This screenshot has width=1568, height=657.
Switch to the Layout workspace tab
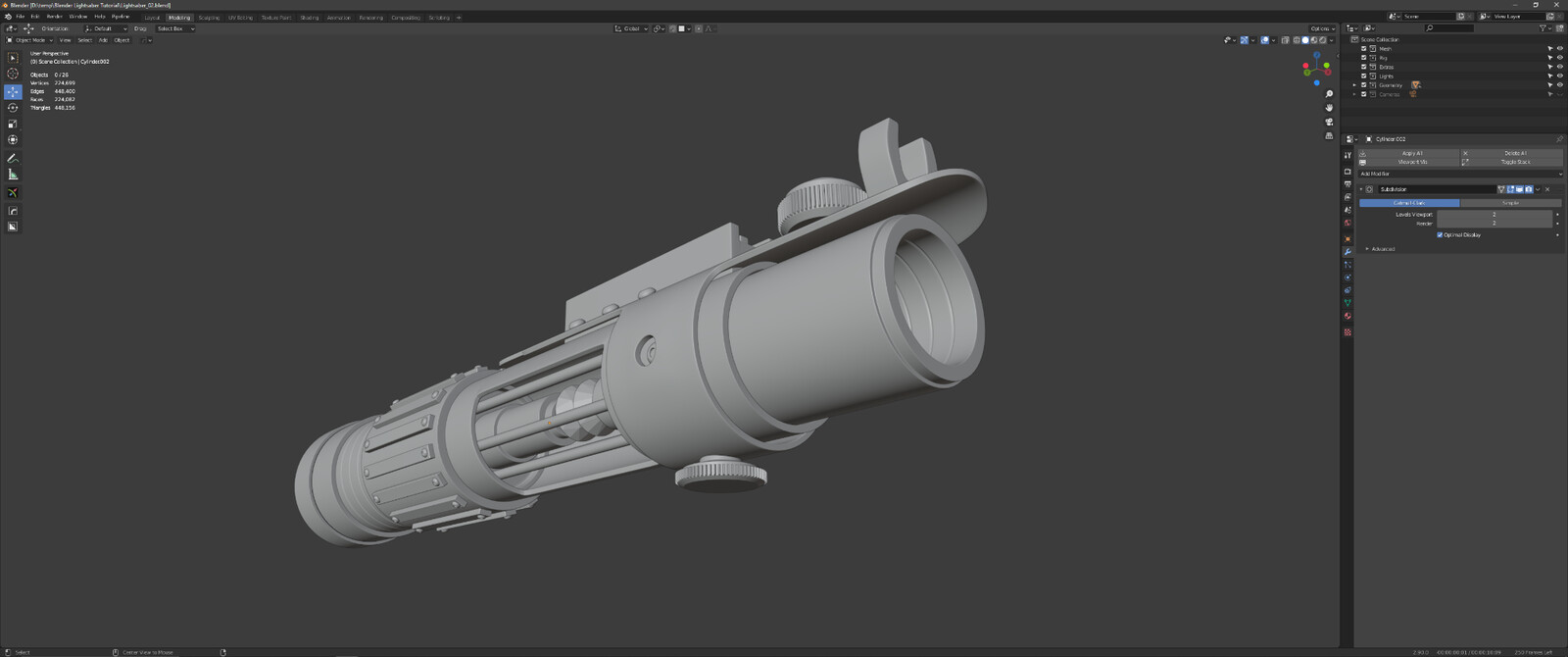coord(152,18)
